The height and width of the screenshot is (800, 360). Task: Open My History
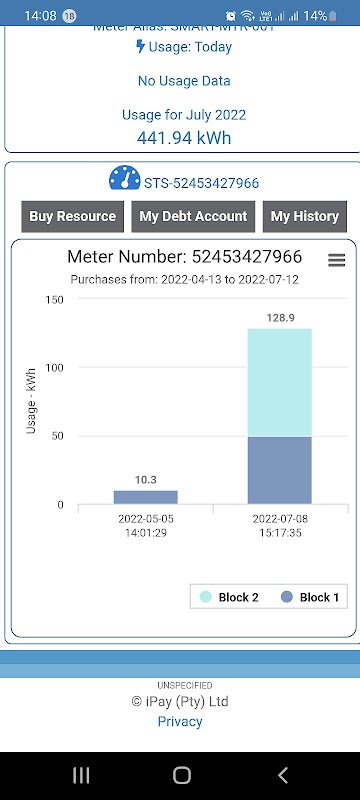[304, 216]
